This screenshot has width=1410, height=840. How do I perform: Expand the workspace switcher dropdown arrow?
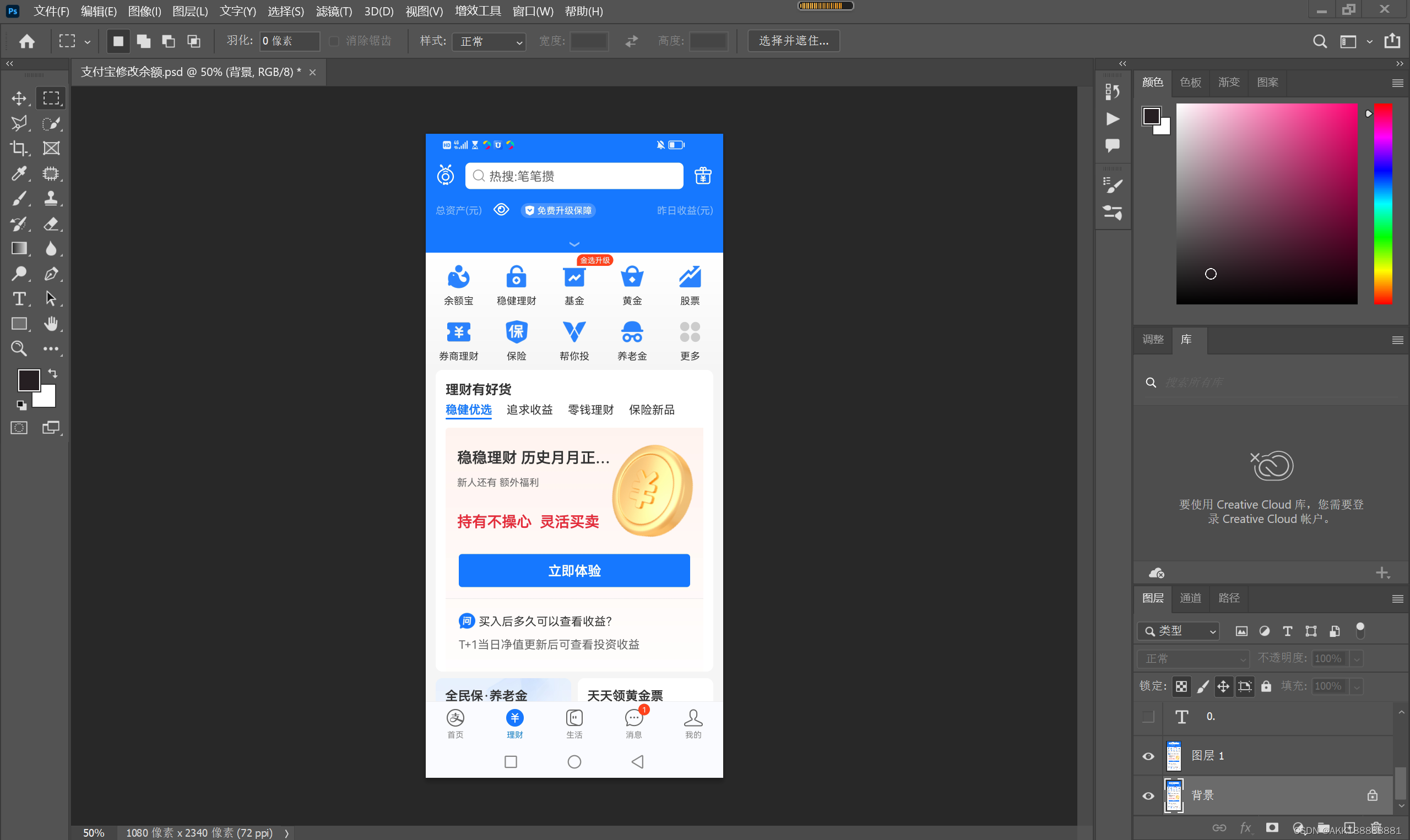[x=1369, y=41]
